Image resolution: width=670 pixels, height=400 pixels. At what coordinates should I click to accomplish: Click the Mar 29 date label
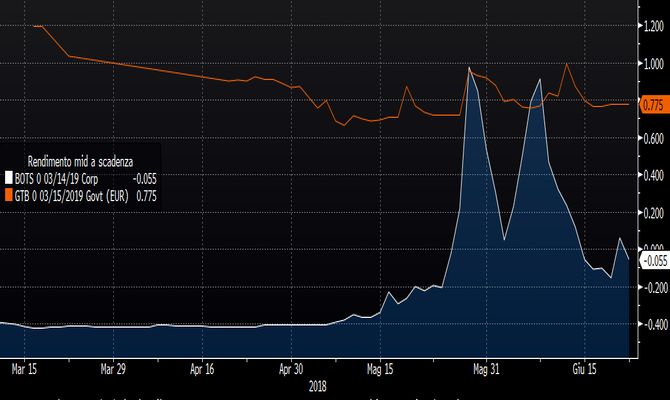113,368
